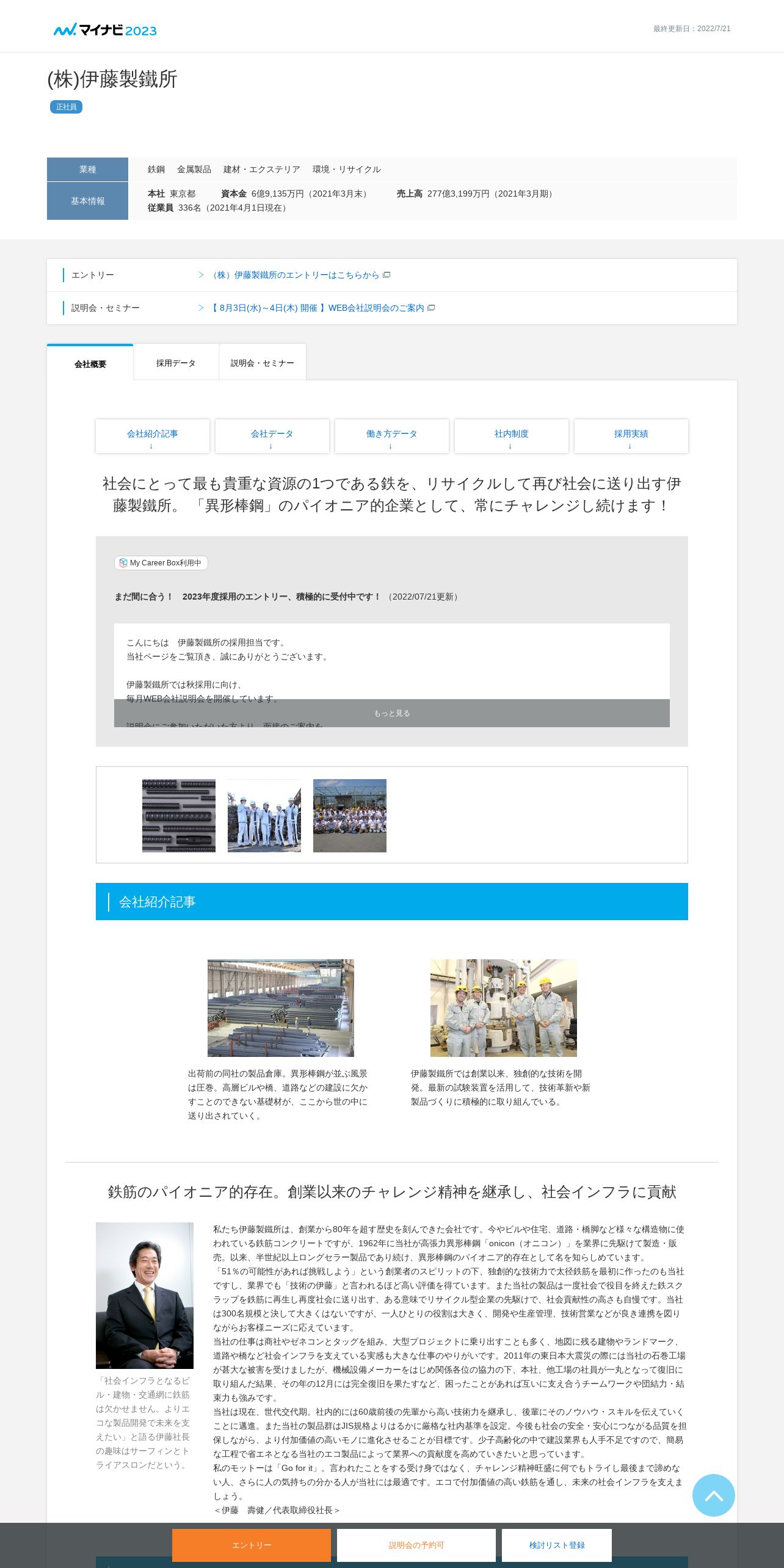Screen dimensions: 784x1568
Task: Jump to 会社データ section
Action: [x=272, y=437]
